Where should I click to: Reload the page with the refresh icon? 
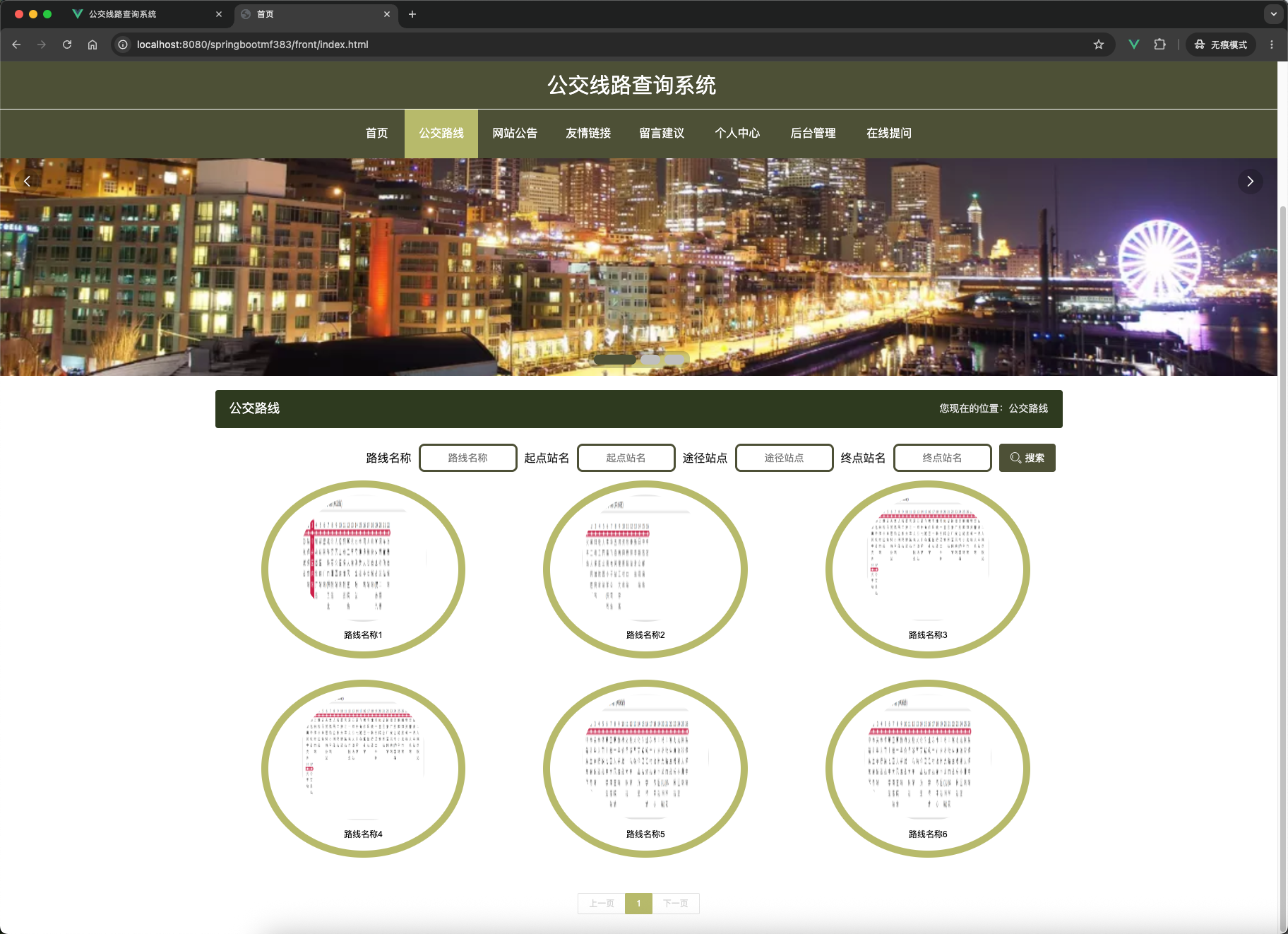[67, 45]
